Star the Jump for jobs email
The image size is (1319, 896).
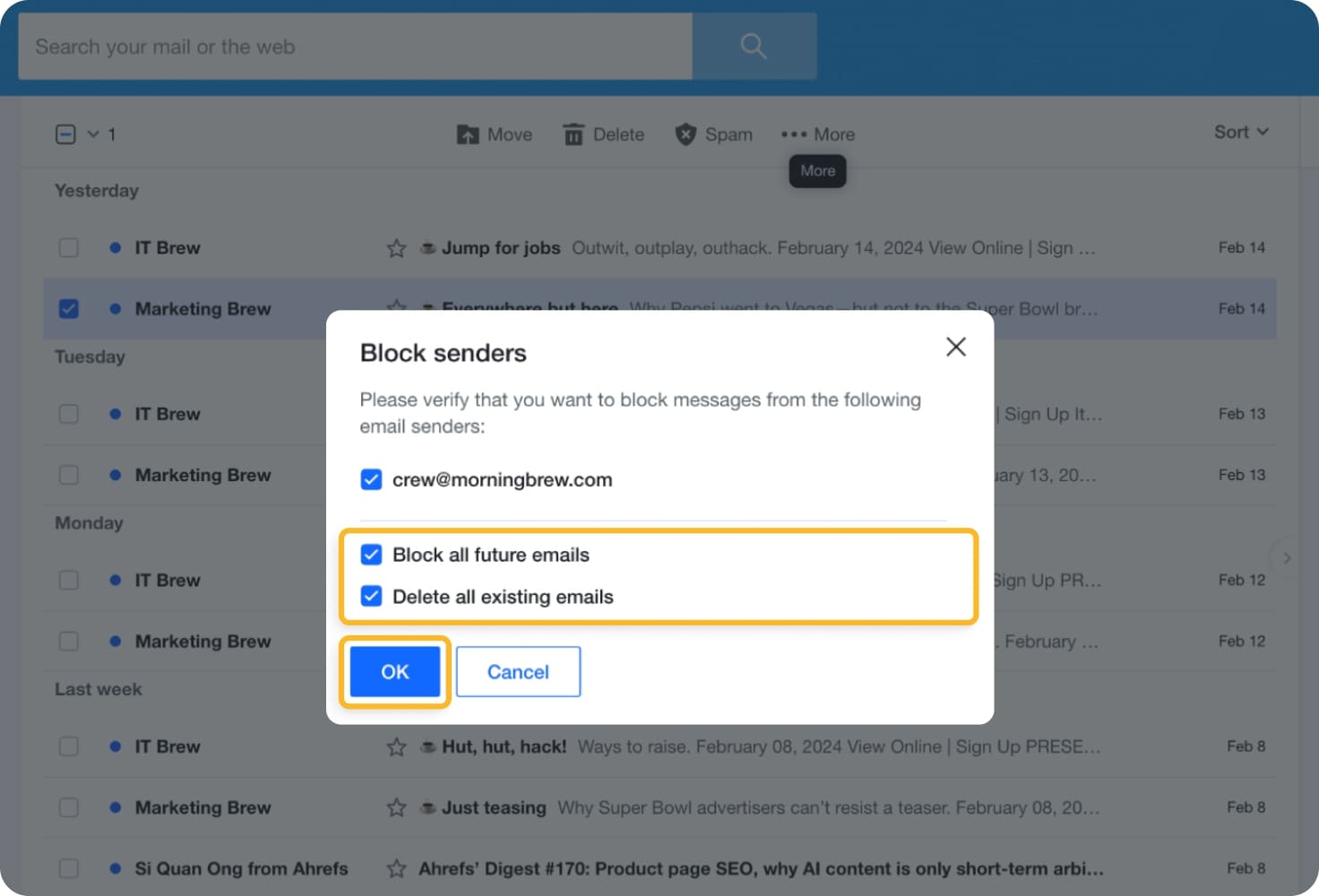(x=396, y=248)
